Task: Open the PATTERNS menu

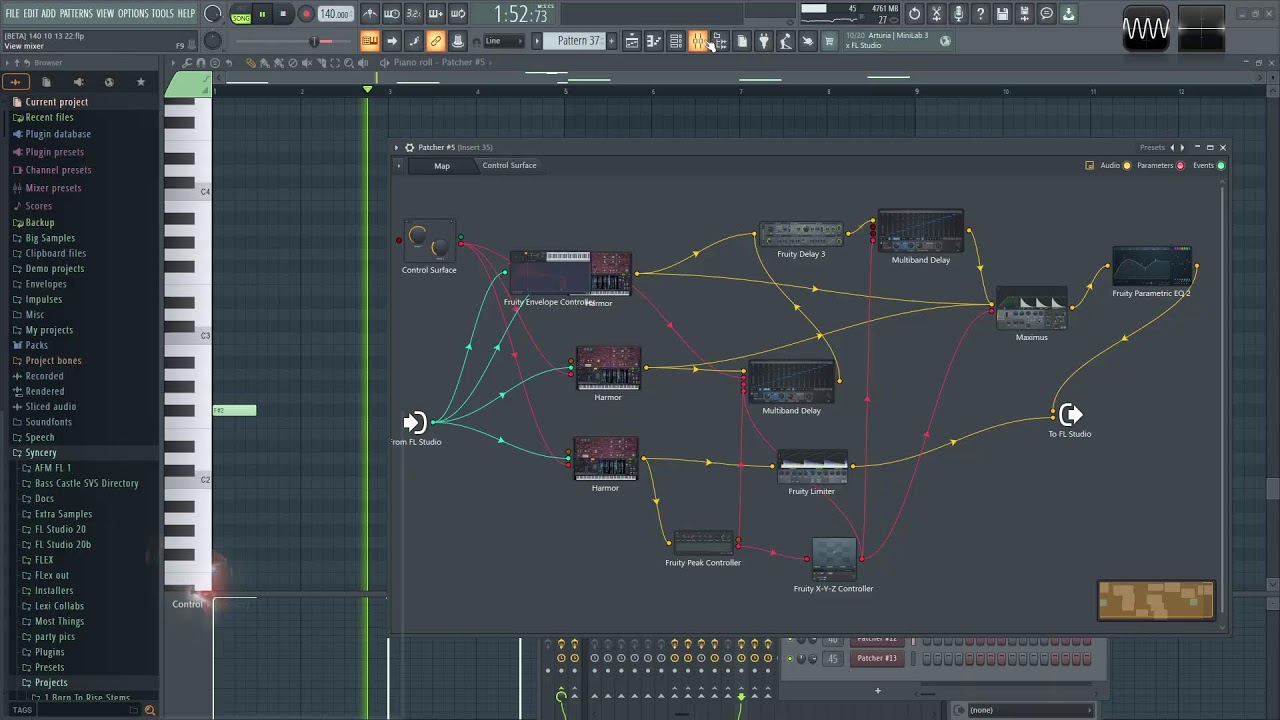Action: 76,13
